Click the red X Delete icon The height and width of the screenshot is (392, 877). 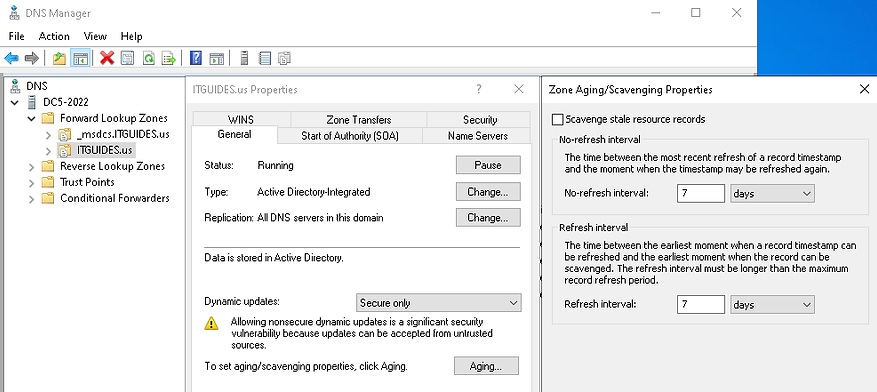pos(107,58)
